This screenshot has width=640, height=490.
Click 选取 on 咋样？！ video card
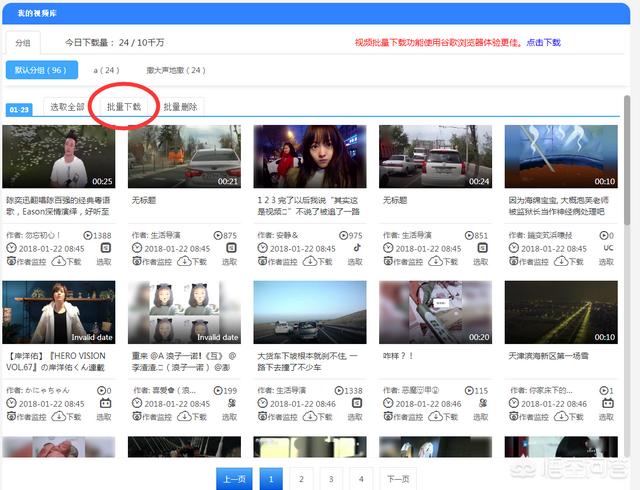(480, 417)
